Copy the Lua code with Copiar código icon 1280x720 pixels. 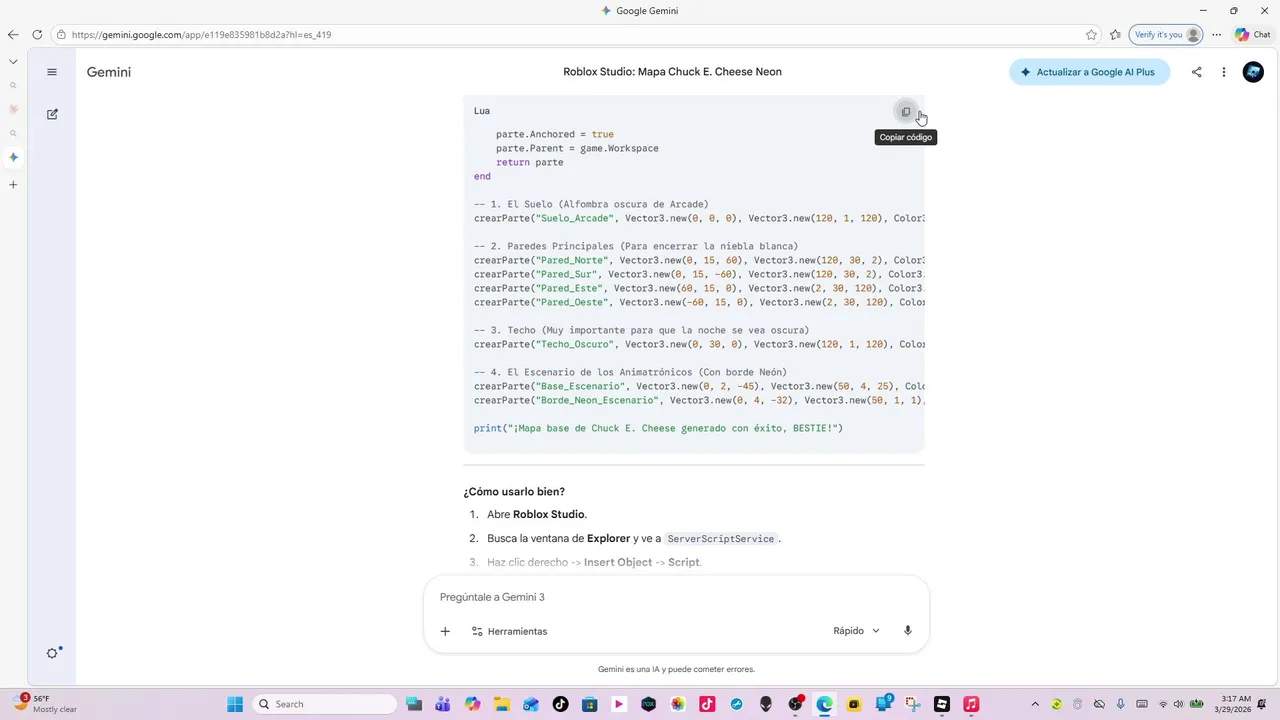click(906, 112)
